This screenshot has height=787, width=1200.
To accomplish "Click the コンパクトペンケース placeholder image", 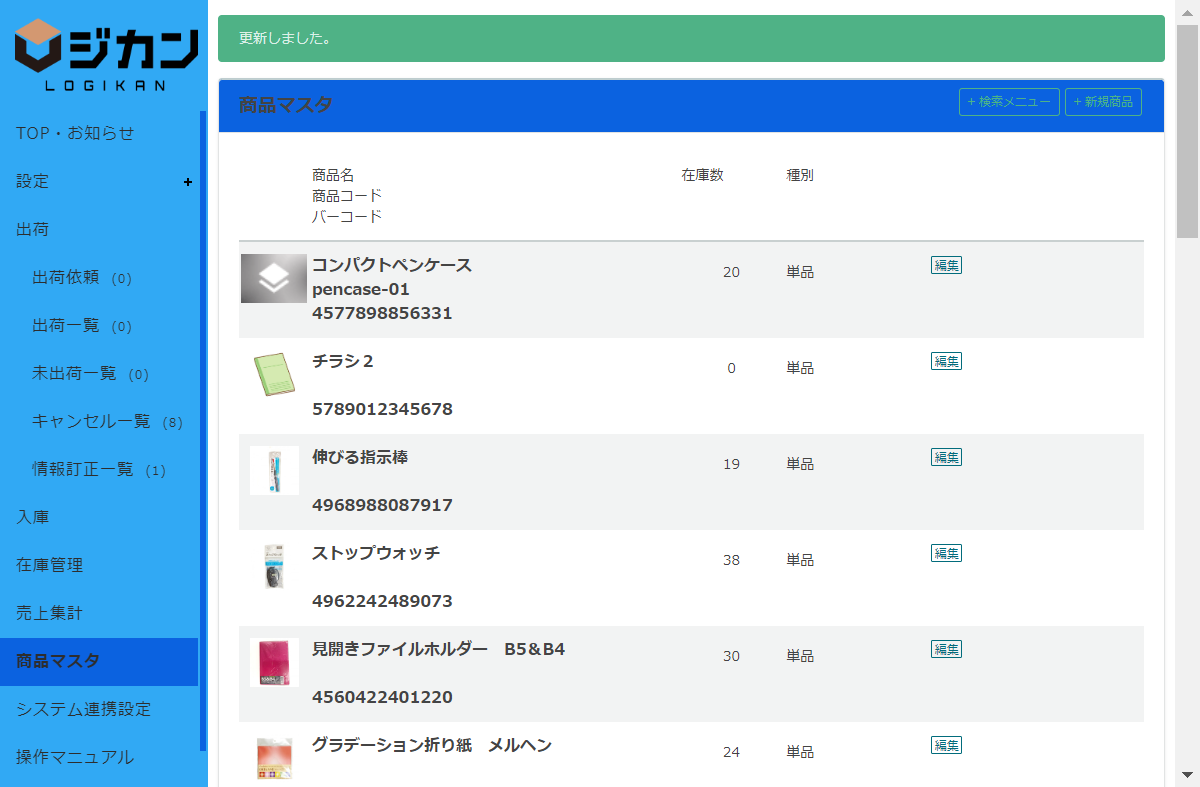I will [x=274, y=279].
